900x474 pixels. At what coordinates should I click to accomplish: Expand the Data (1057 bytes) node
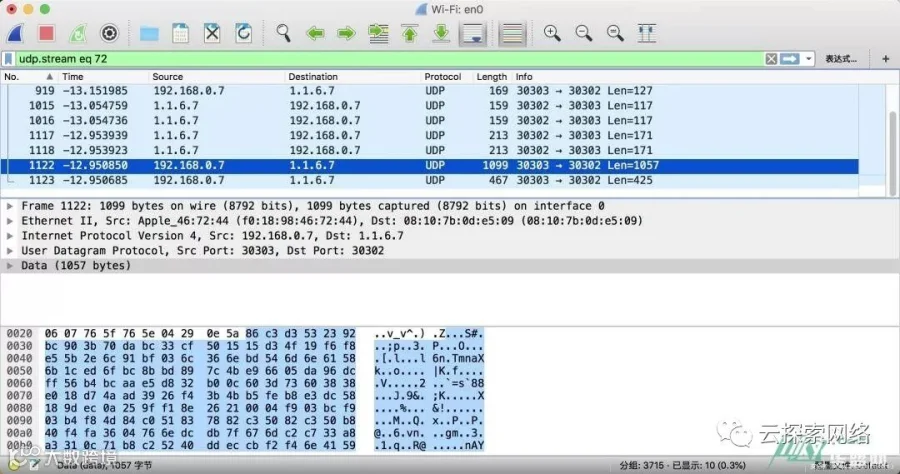pos(10,265)
